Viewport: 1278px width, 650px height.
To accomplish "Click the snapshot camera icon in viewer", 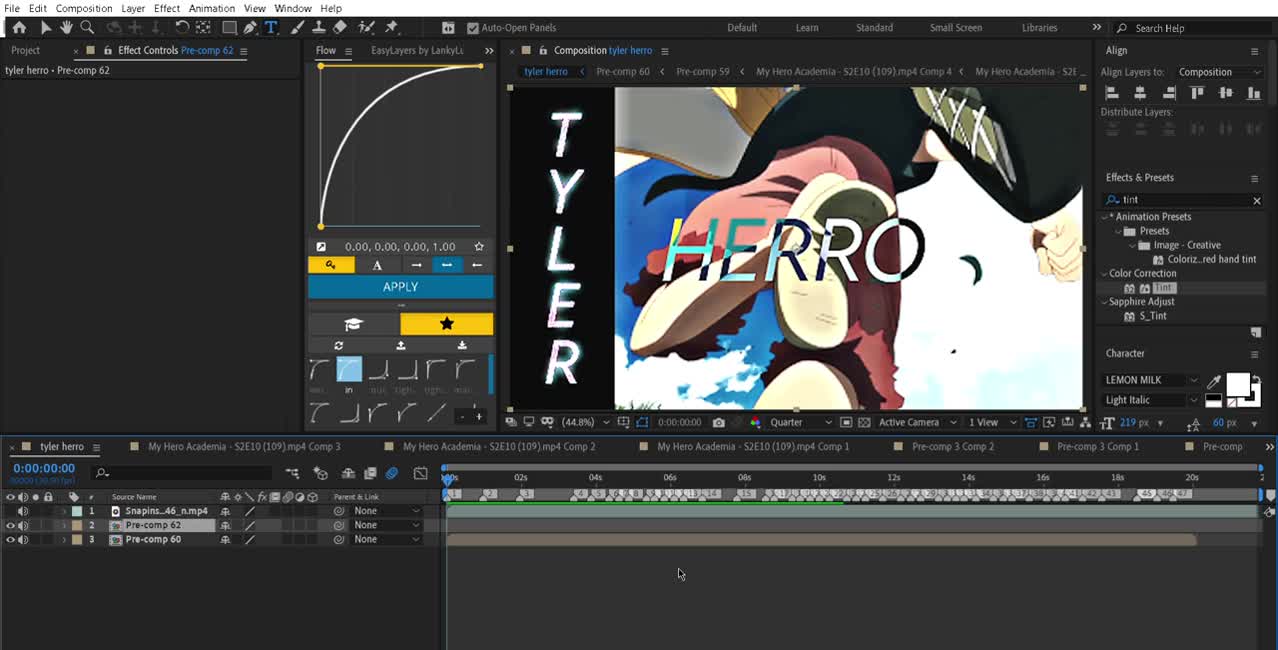I will tap(718, 423).
